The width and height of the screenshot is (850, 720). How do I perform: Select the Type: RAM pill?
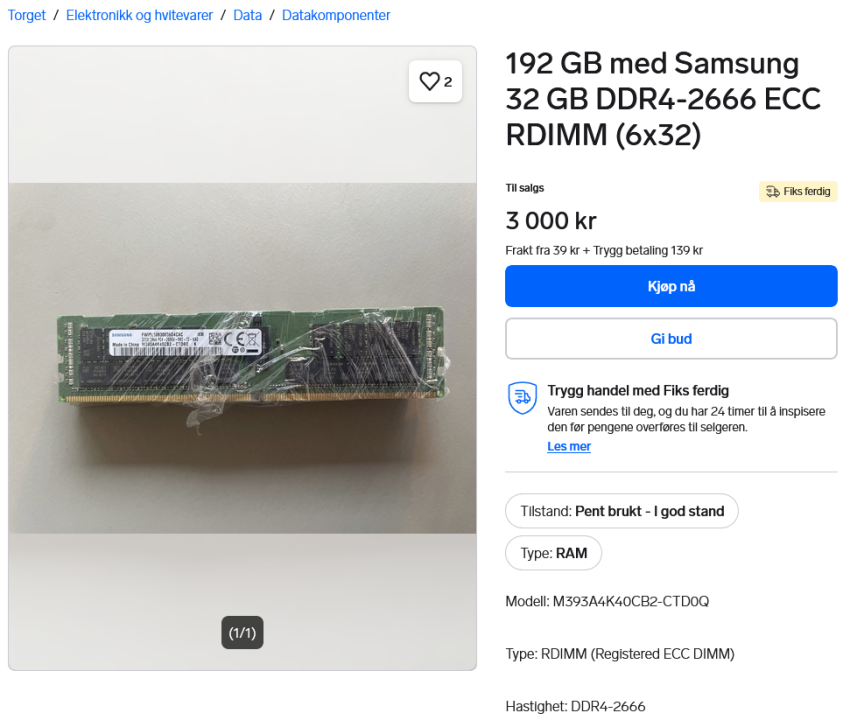click(553, 552)
